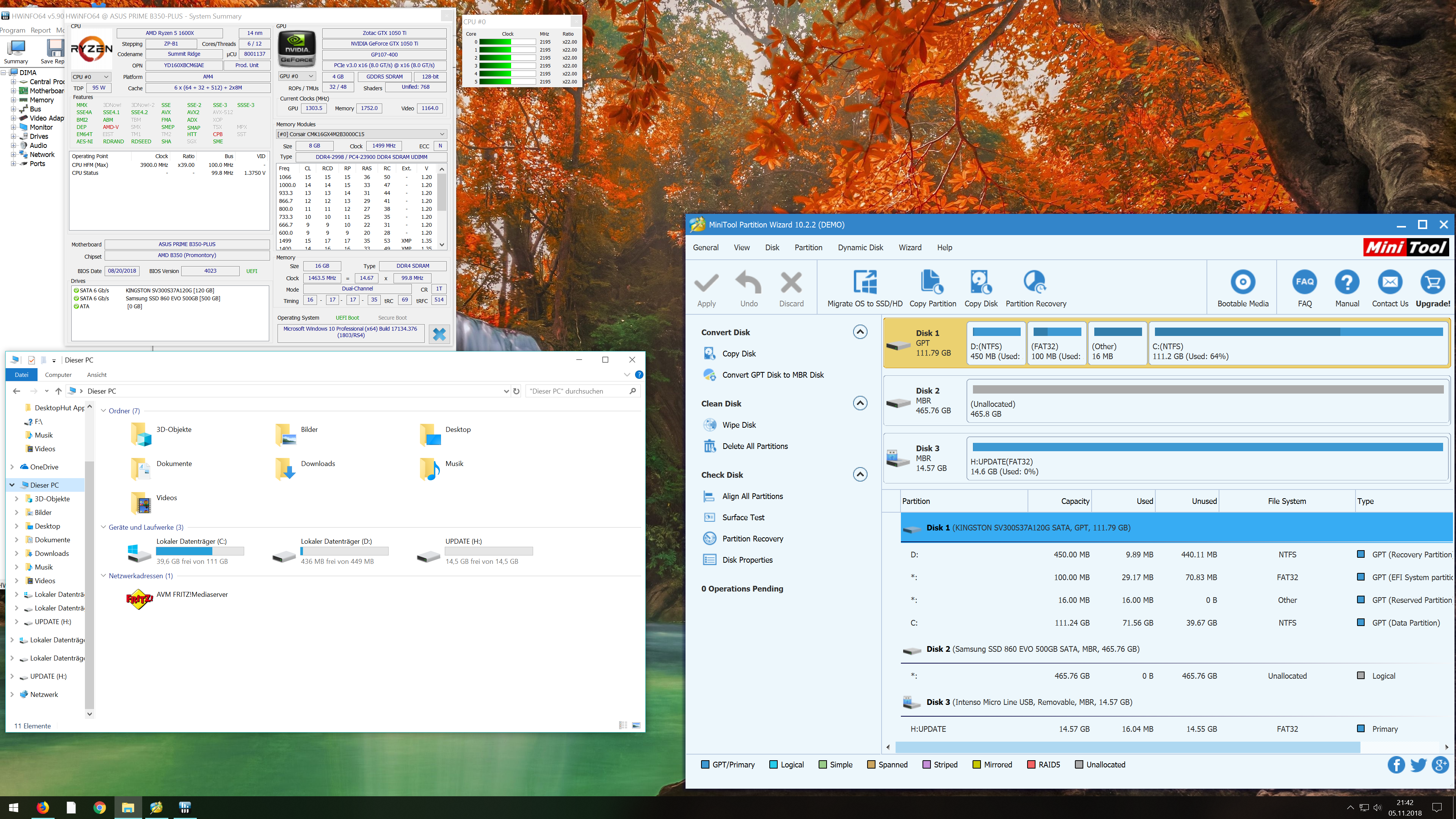Viewport: 1456px width, 819px height.
Task: Click the Copy Partition toolbar icon
Action: [x=932, y=282]
